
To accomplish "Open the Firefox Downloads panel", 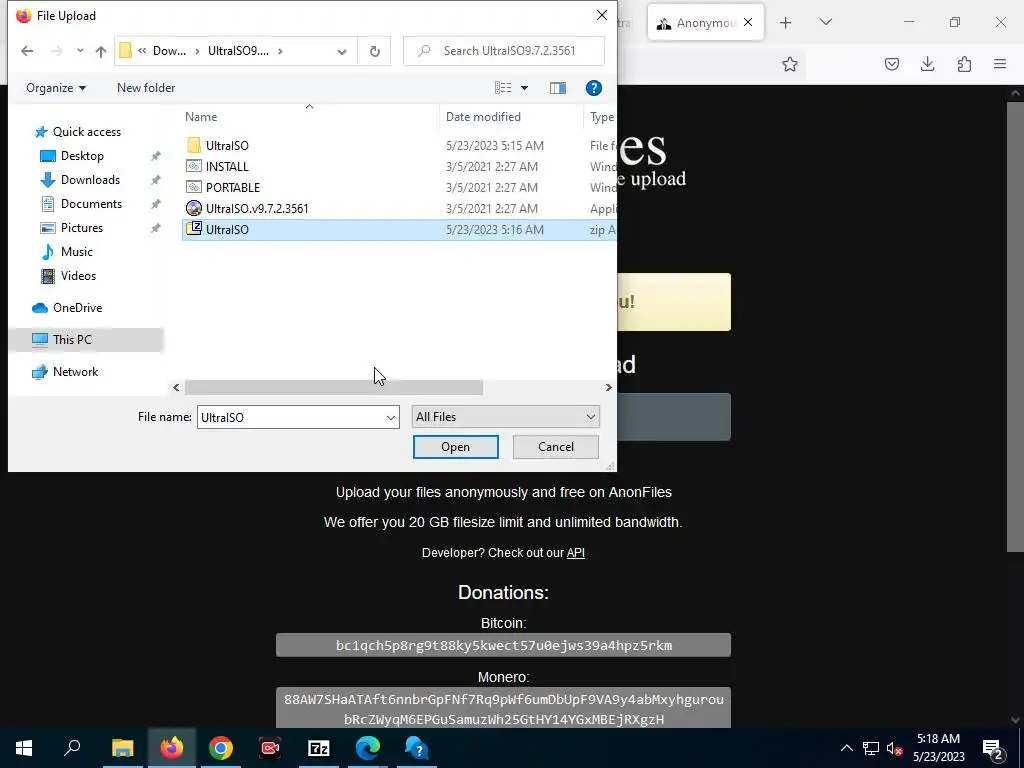I will (927, 64).
